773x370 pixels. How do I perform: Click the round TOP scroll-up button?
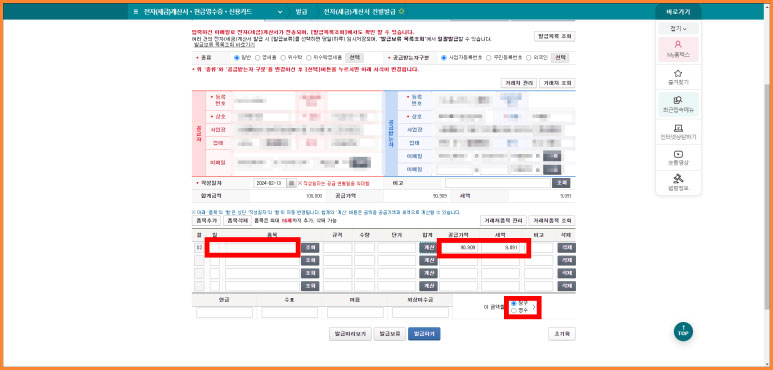(683, 332)
